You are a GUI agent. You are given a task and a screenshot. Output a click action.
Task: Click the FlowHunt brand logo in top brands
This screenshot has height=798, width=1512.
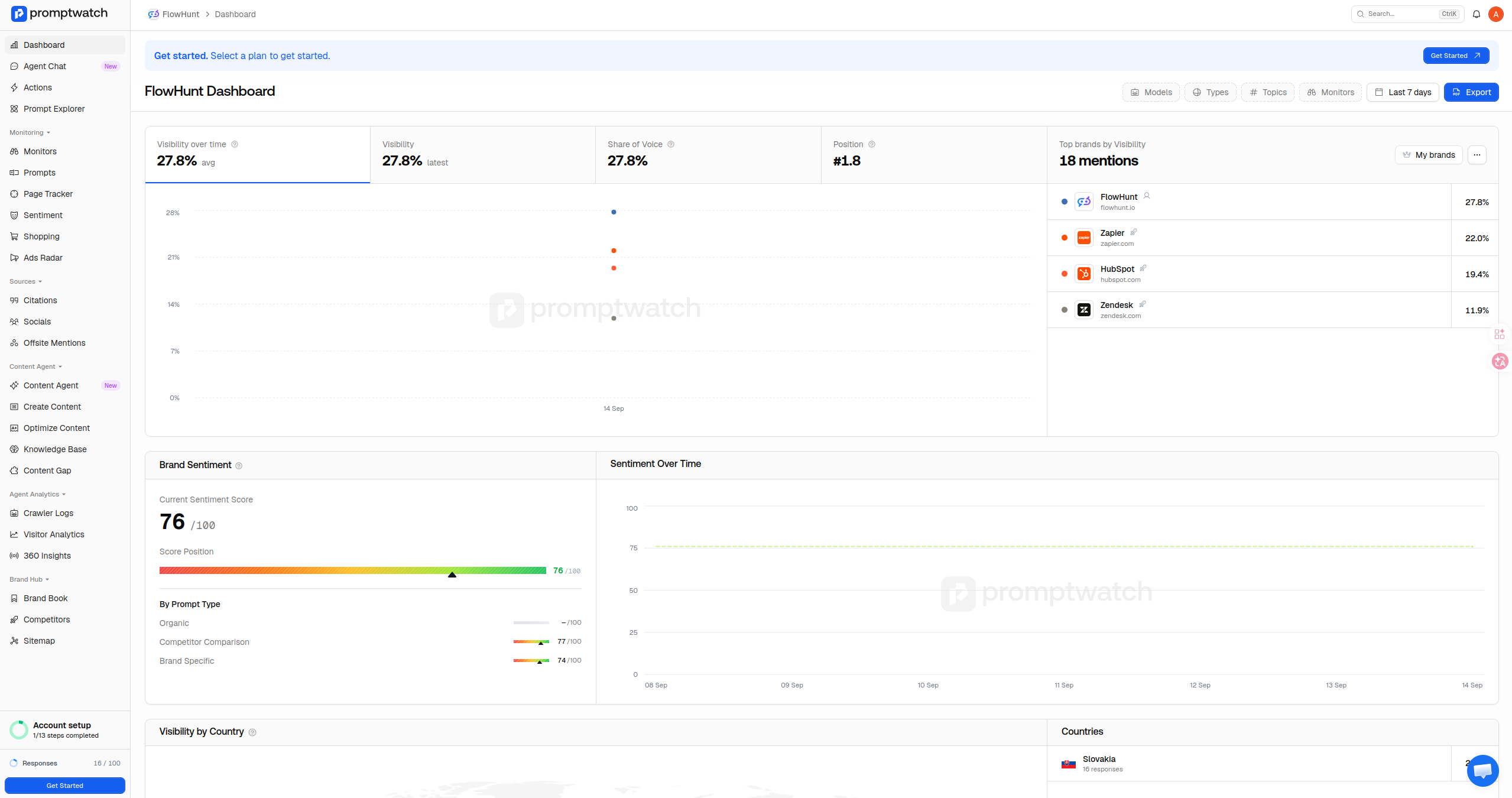tap(1084, 202)
